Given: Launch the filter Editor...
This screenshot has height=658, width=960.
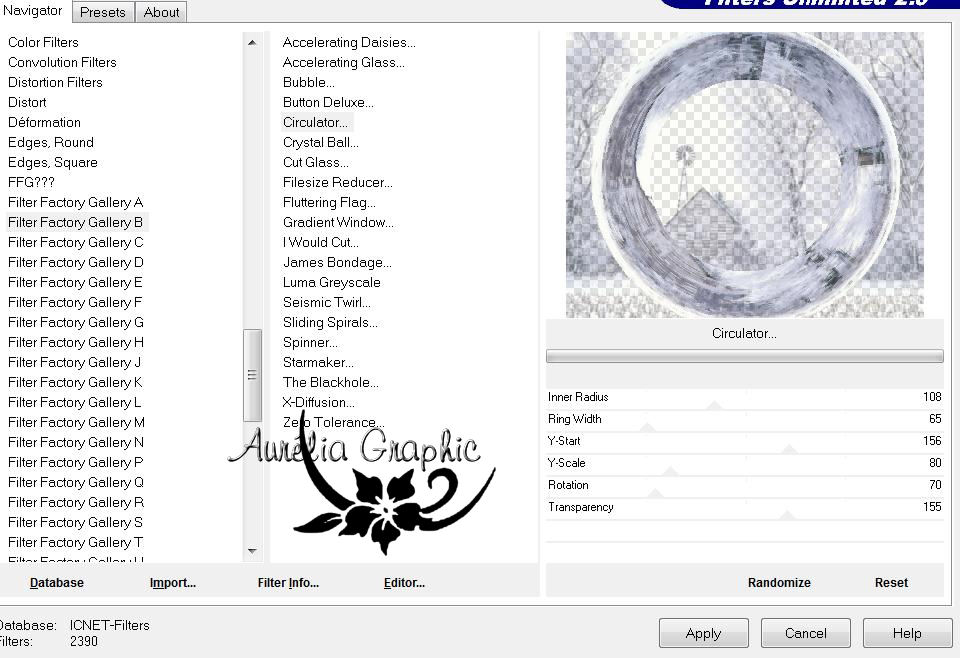Looking at the screenshot, I should point(404,582).
